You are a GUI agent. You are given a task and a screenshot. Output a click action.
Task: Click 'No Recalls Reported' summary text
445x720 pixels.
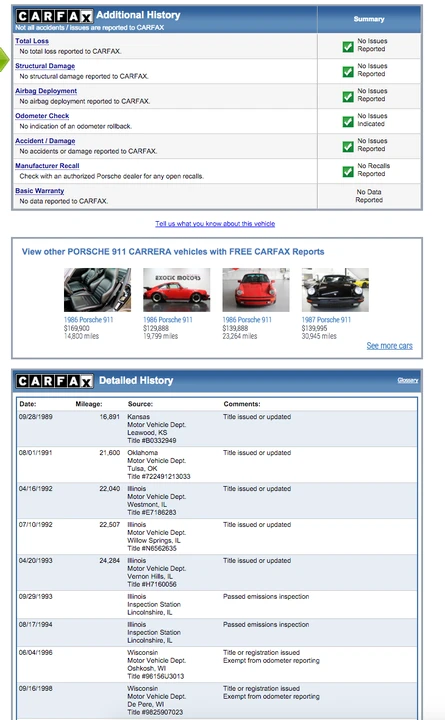click(373, 170)
